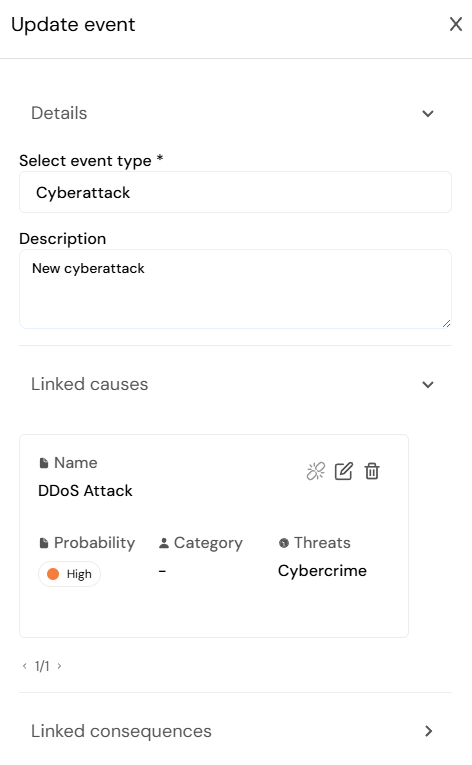Edit the DDoS Attack cause
The height and width of the screenshot is (765, 472).
[x=344, y=471]
